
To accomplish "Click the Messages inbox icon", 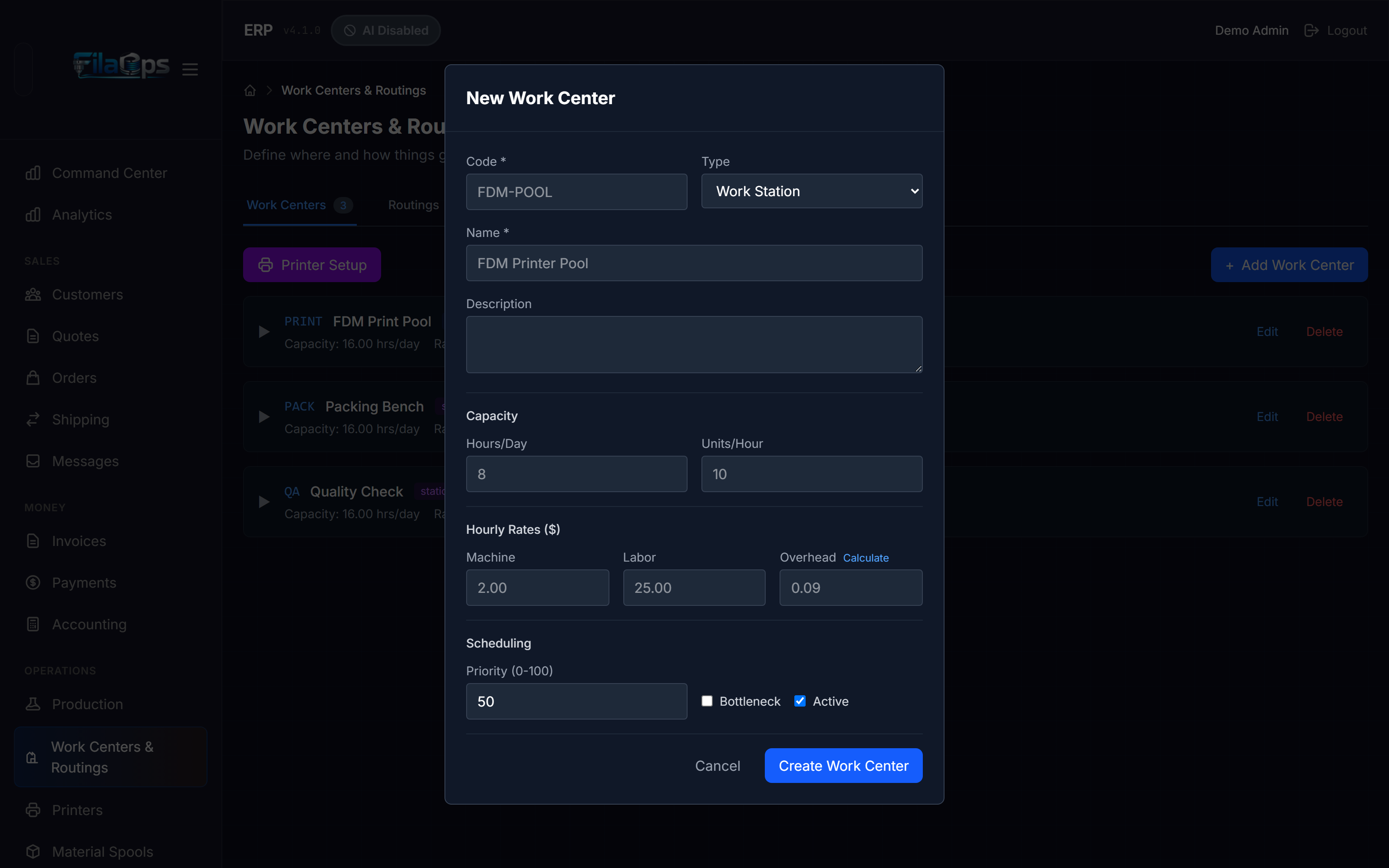I will [x=33, y=461].
